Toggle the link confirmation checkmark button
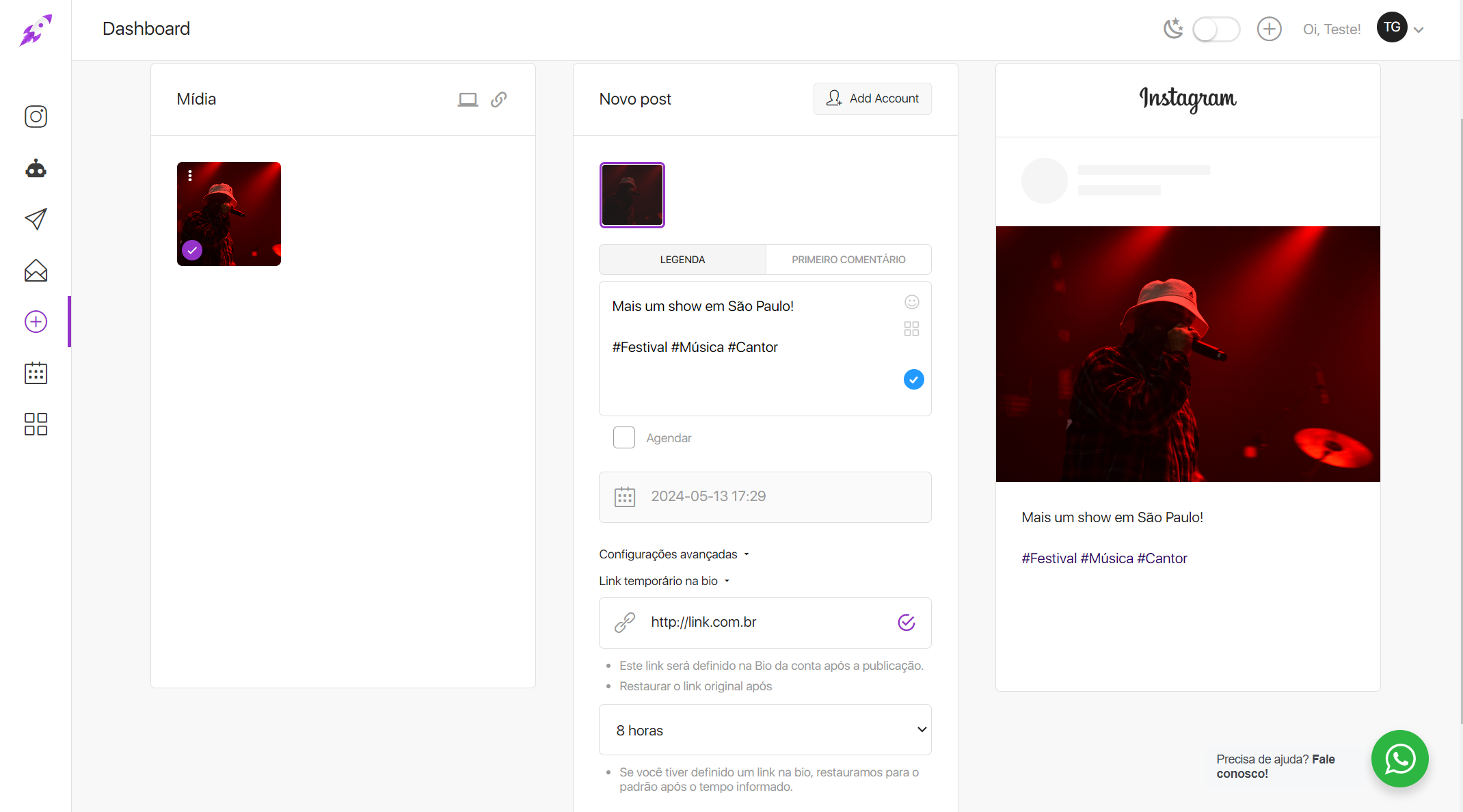Viewport: 1463px width, 812px height. pos(907,622)
